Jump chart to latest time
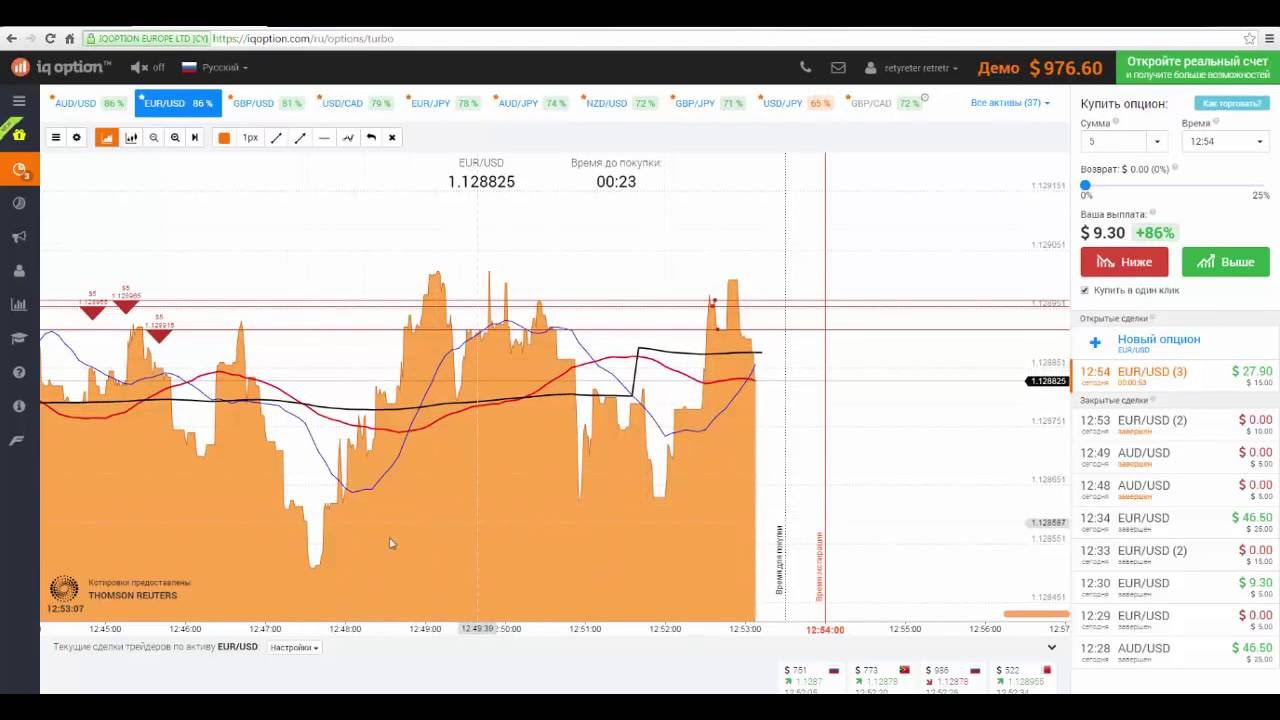1280x720 pixels. click(x=195, y=138)
